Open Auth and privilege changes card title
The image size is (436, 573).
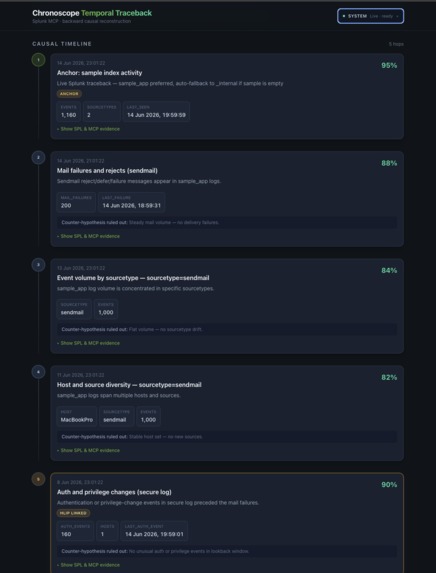click(114, 492)
